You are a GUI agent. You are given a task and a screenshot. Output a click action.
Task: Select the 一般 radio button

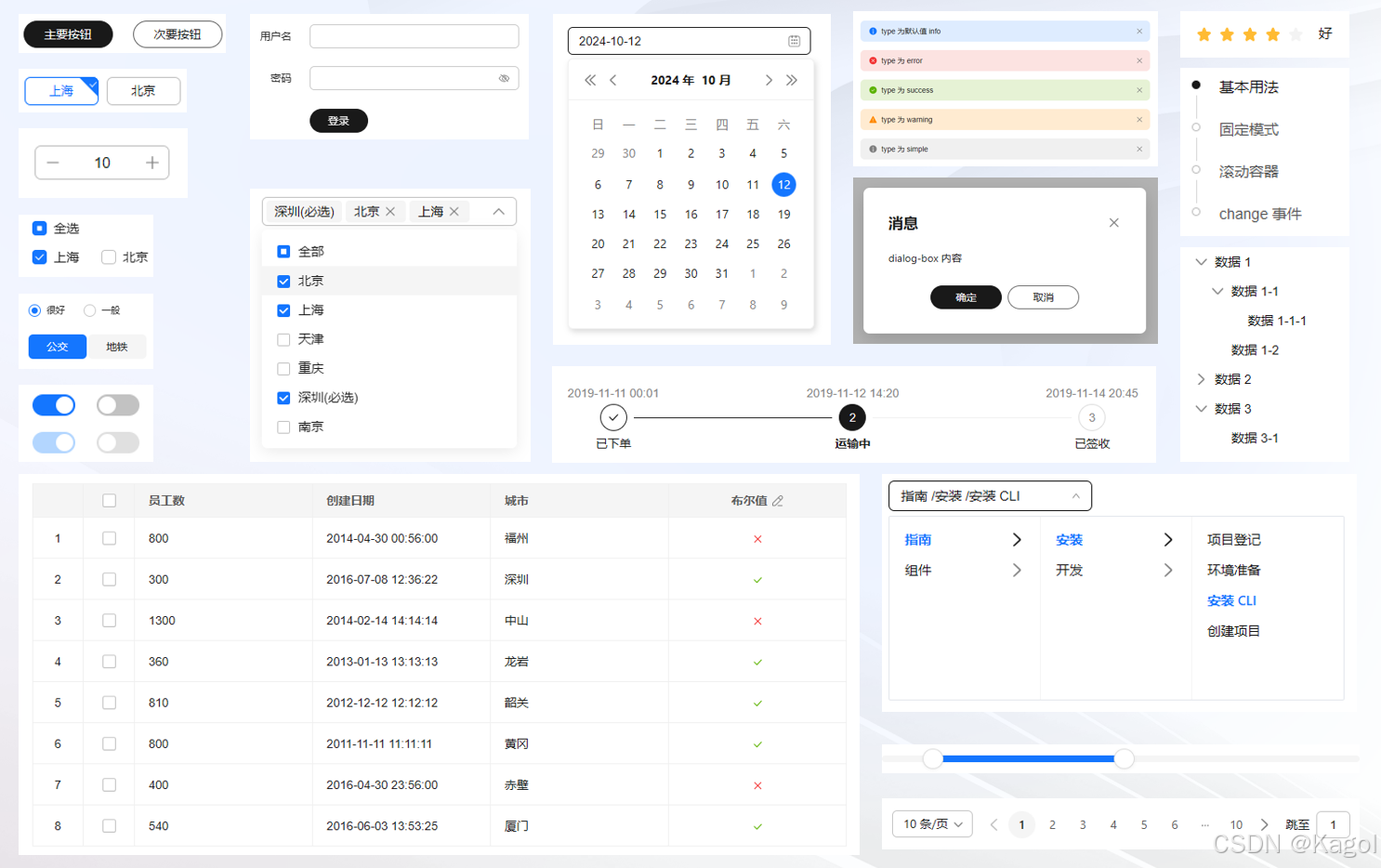pos(90,310)
